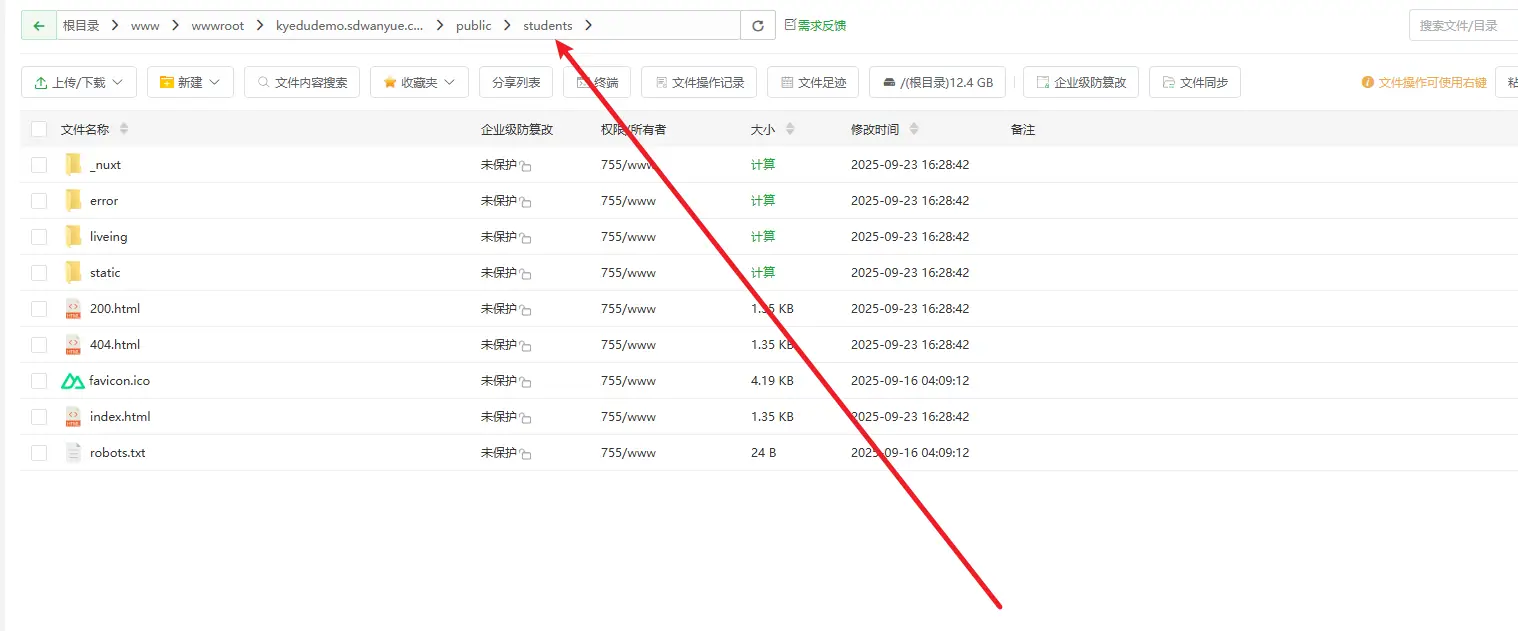
Task: Click the index.html file icon
Action: [73, 416]
